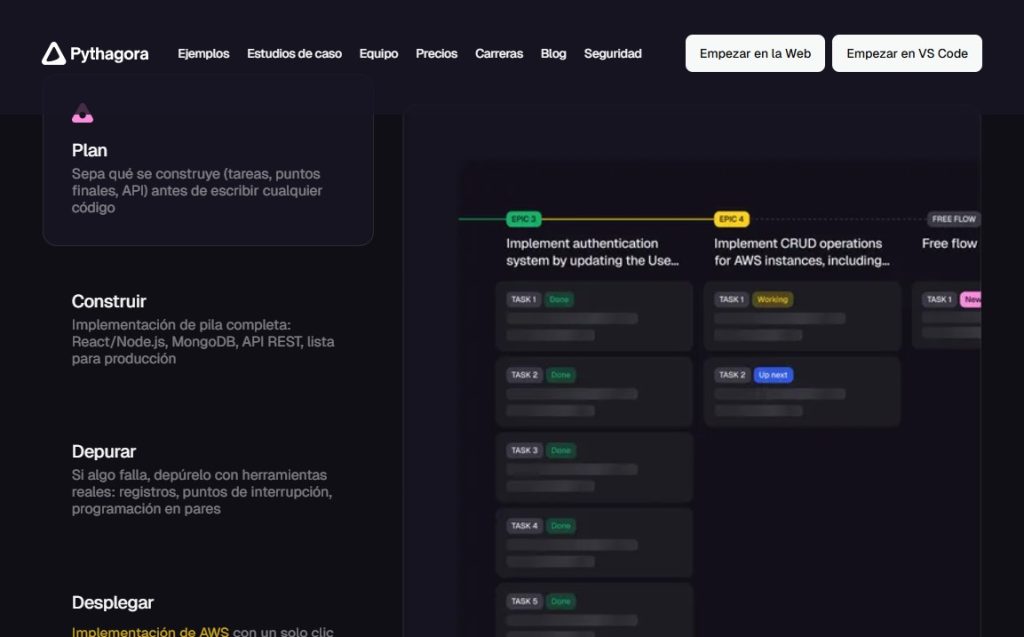The height and width of the screenshot is (637, 1024).
Task: Open the Ejemplos menu item
Action: (x=203, y=54)
